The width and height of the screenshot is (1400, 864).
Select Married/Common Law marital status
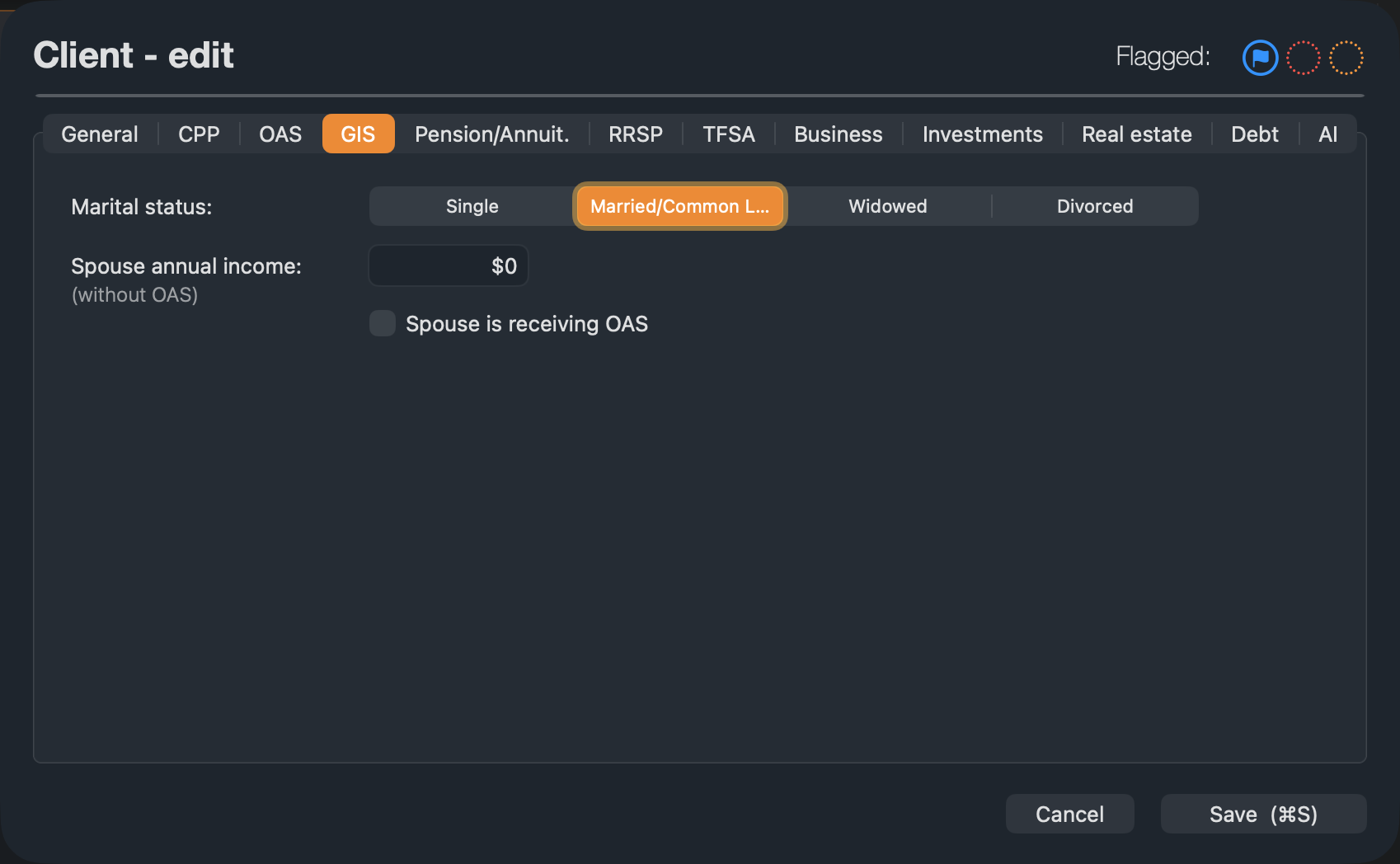tap(679, 206)
